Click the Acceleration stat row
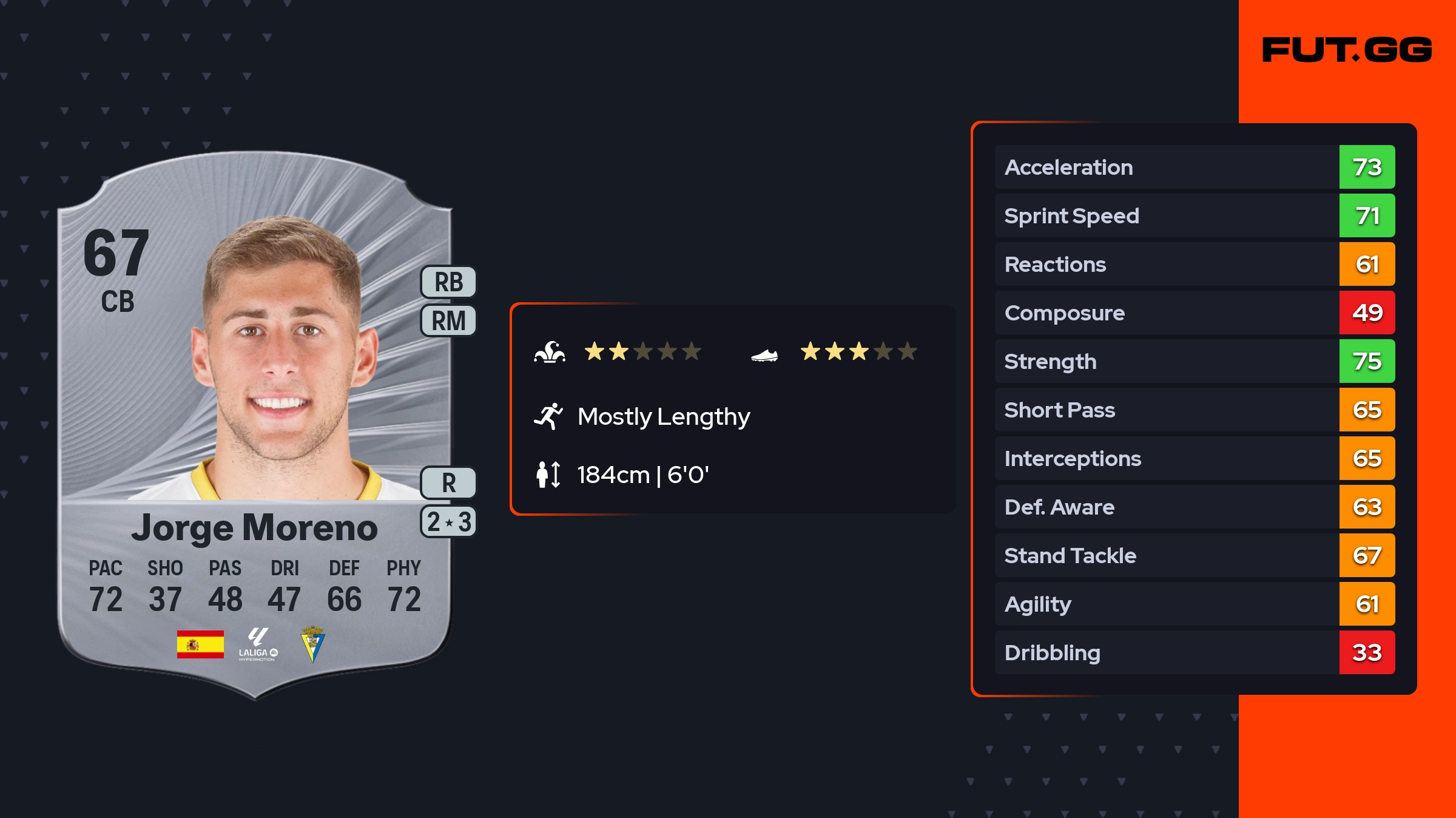This screenshot has height=818, width=1456. 1166,167
